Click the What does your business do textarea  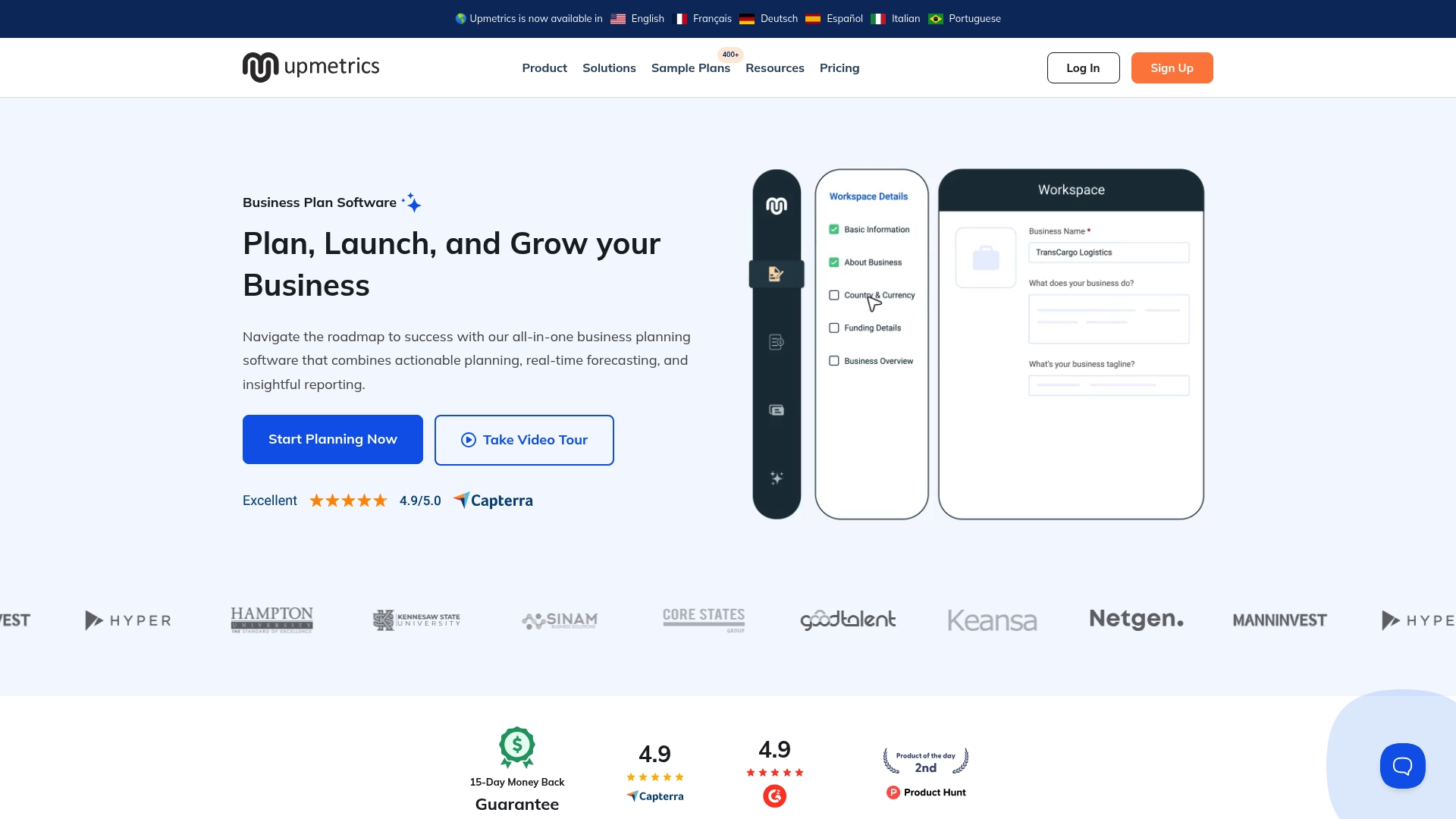coord(1109,319)
